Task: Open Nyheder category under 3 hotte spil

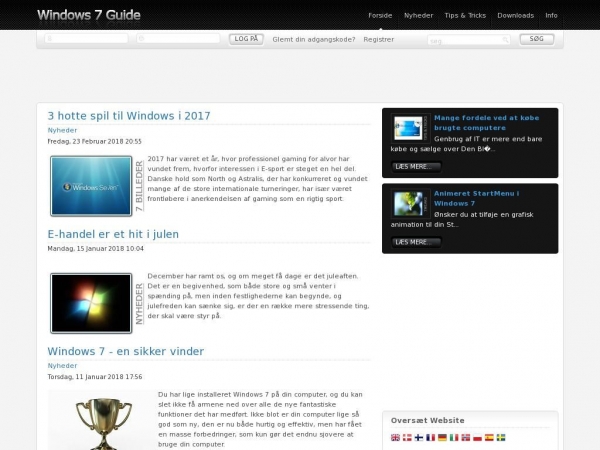Action: point(62,130)
